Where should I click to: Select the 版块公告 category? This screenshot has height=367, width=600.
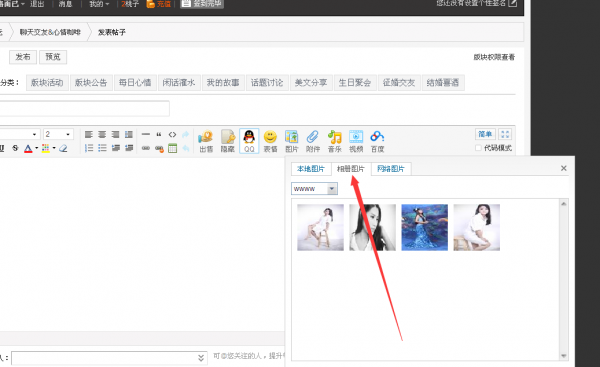tap(91, 83)
